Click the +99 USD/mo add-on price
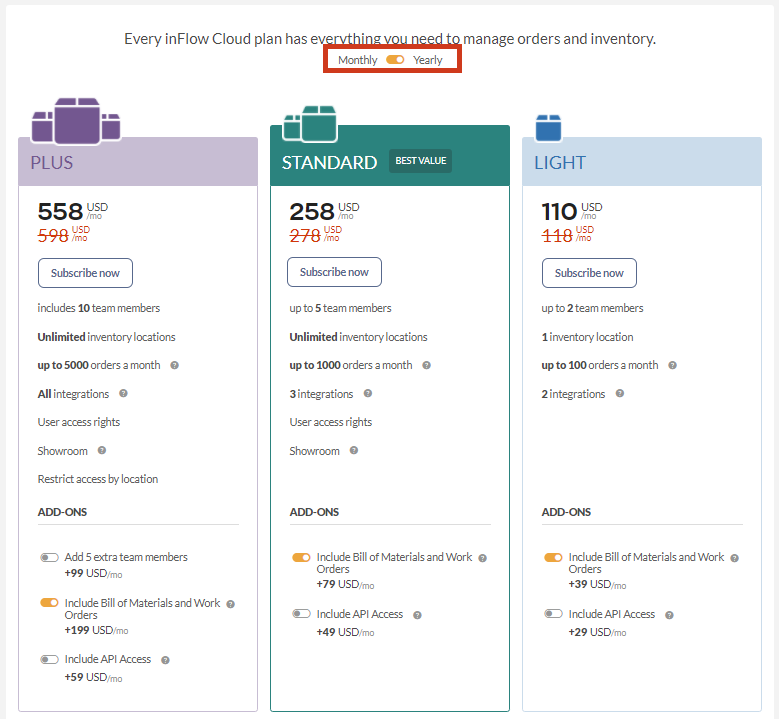The width and height of the screenshot is (779, 719). pos(93,573)
